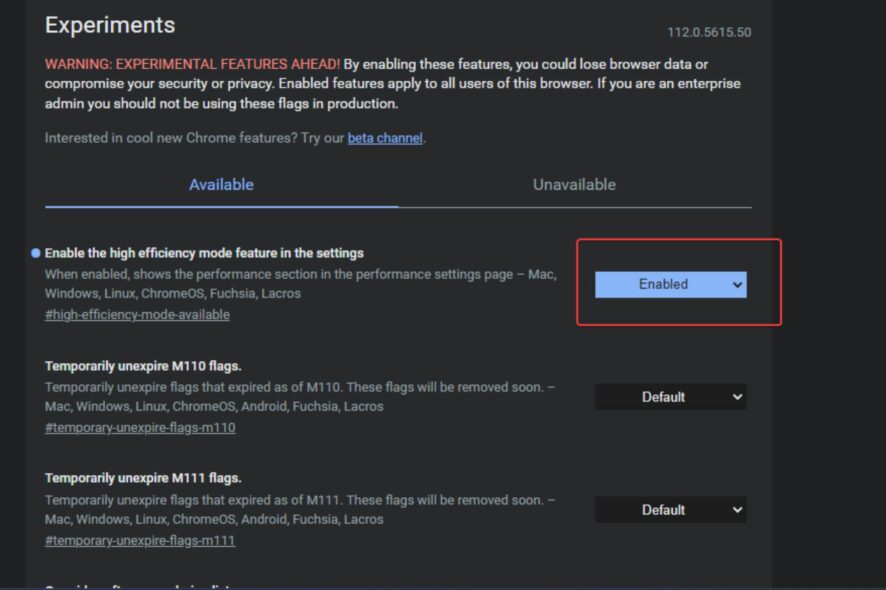Follow the #high-efficiency-mode-available anchor link
This screenshot has height=590, width=886.
[137, 315]
